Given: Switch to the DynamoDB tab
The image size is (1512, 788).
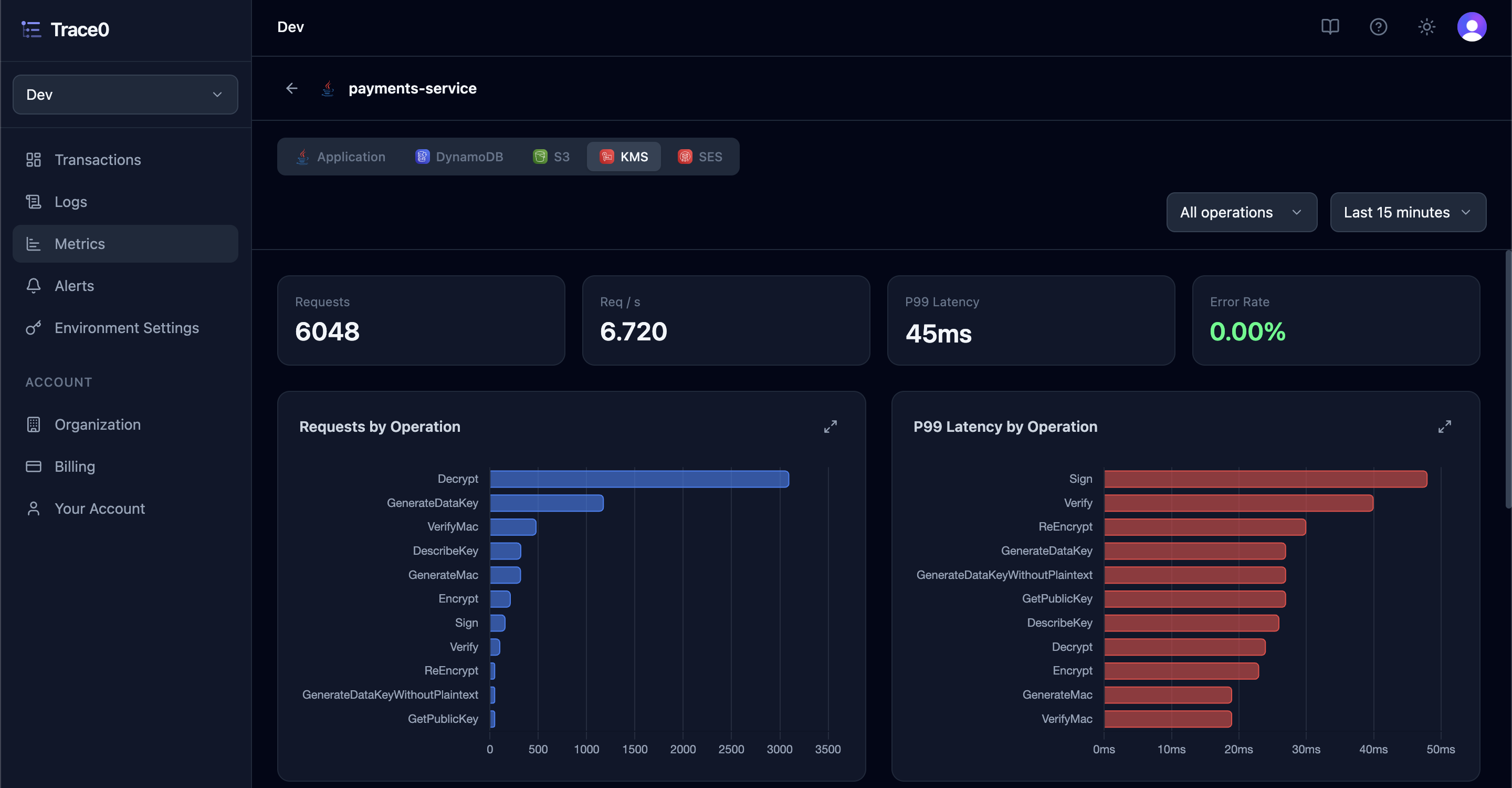Looking at the screenshot, I should coord(459,157).
